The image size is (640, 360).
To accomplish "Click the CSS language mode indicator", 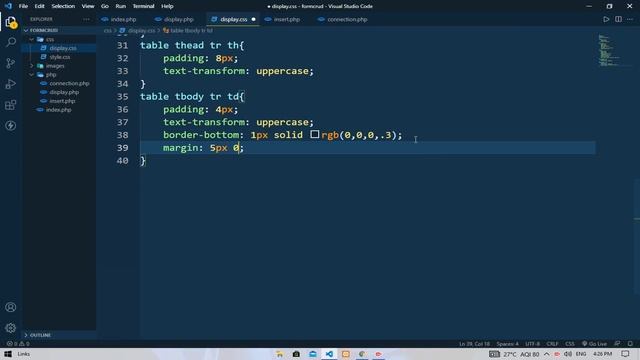I will (x=570, y=344).
